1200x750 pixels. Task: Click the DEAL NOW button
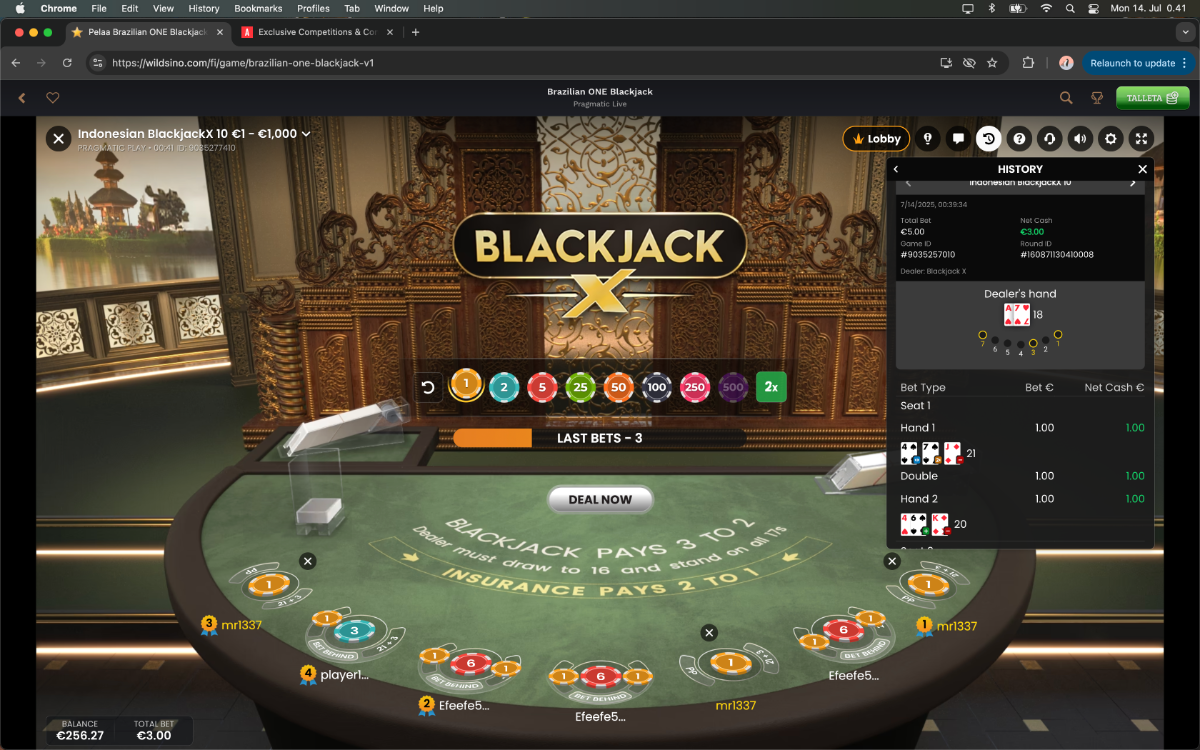click(x=600, y=499)
